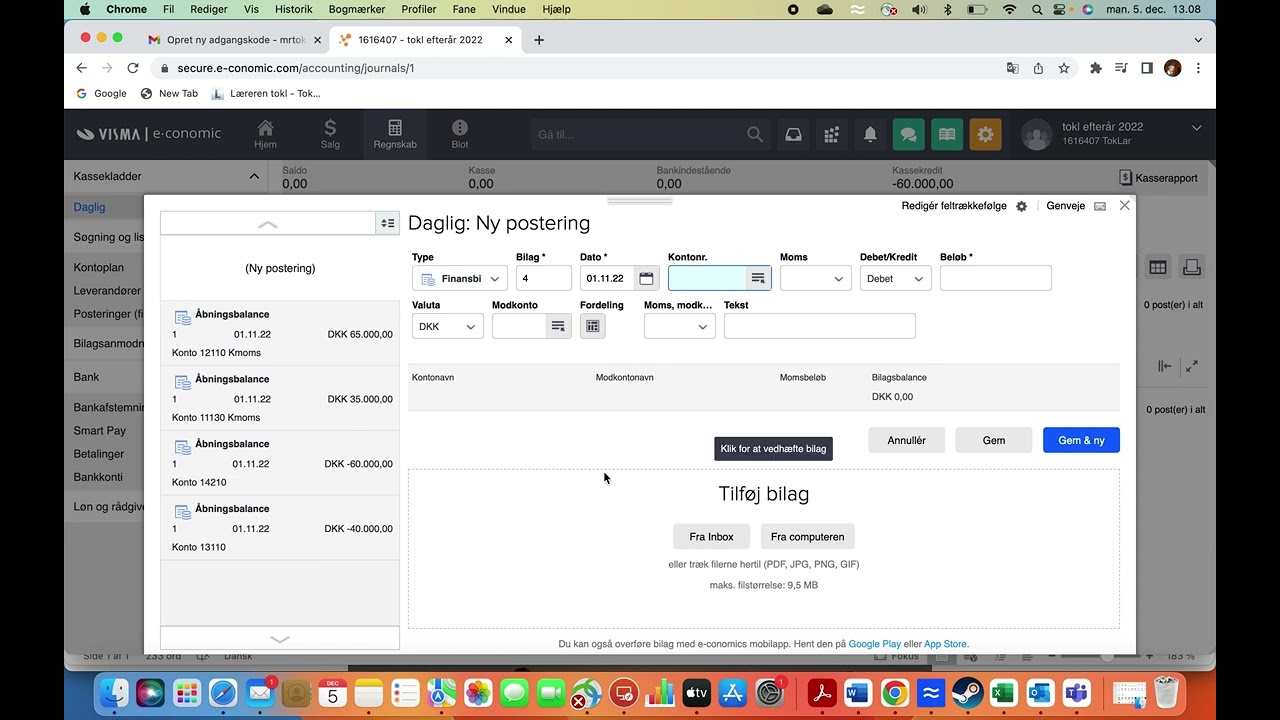Open Microsoft Word in the Dock
Image resolution: width=1280 pixels, height=720 pixels.
pyautogui.click(x=859, y=692)
